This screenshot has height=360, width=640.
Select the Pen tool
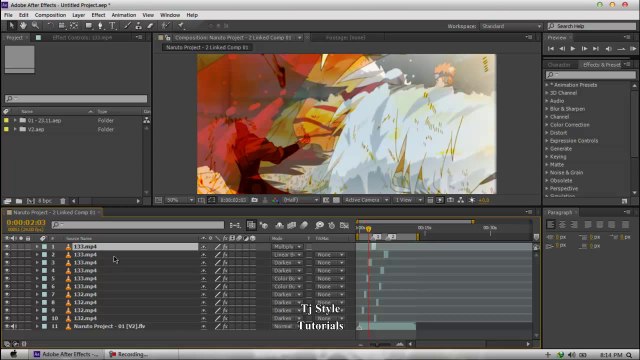point(100,26)
